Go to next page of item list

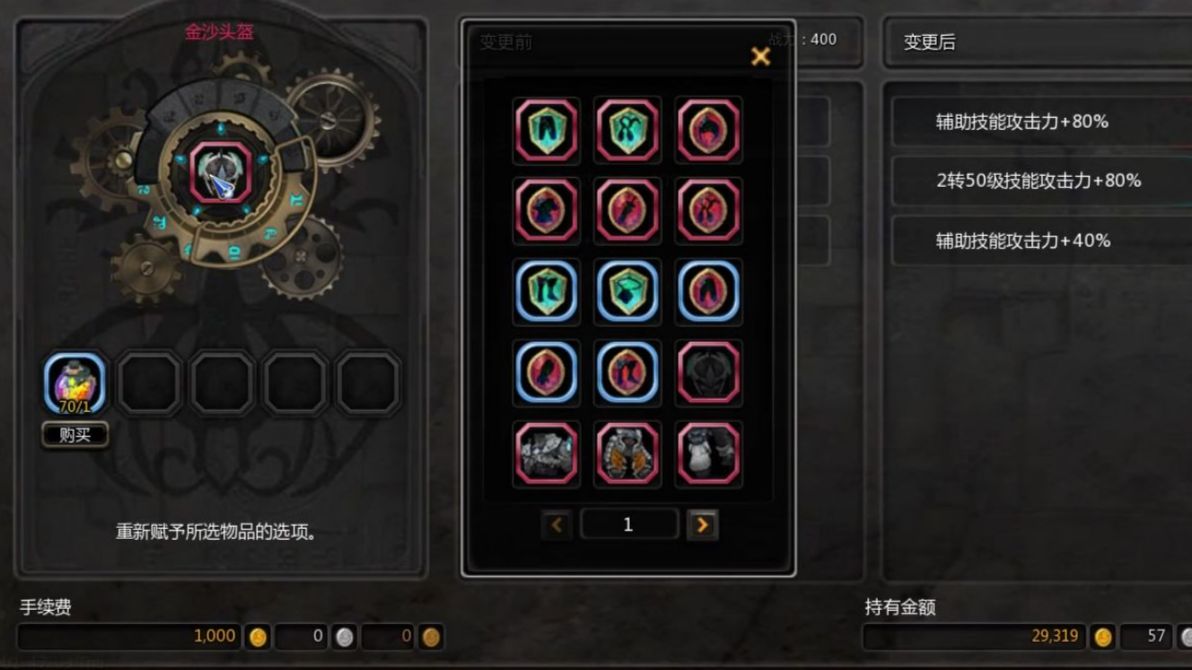[x=702, y=525]
